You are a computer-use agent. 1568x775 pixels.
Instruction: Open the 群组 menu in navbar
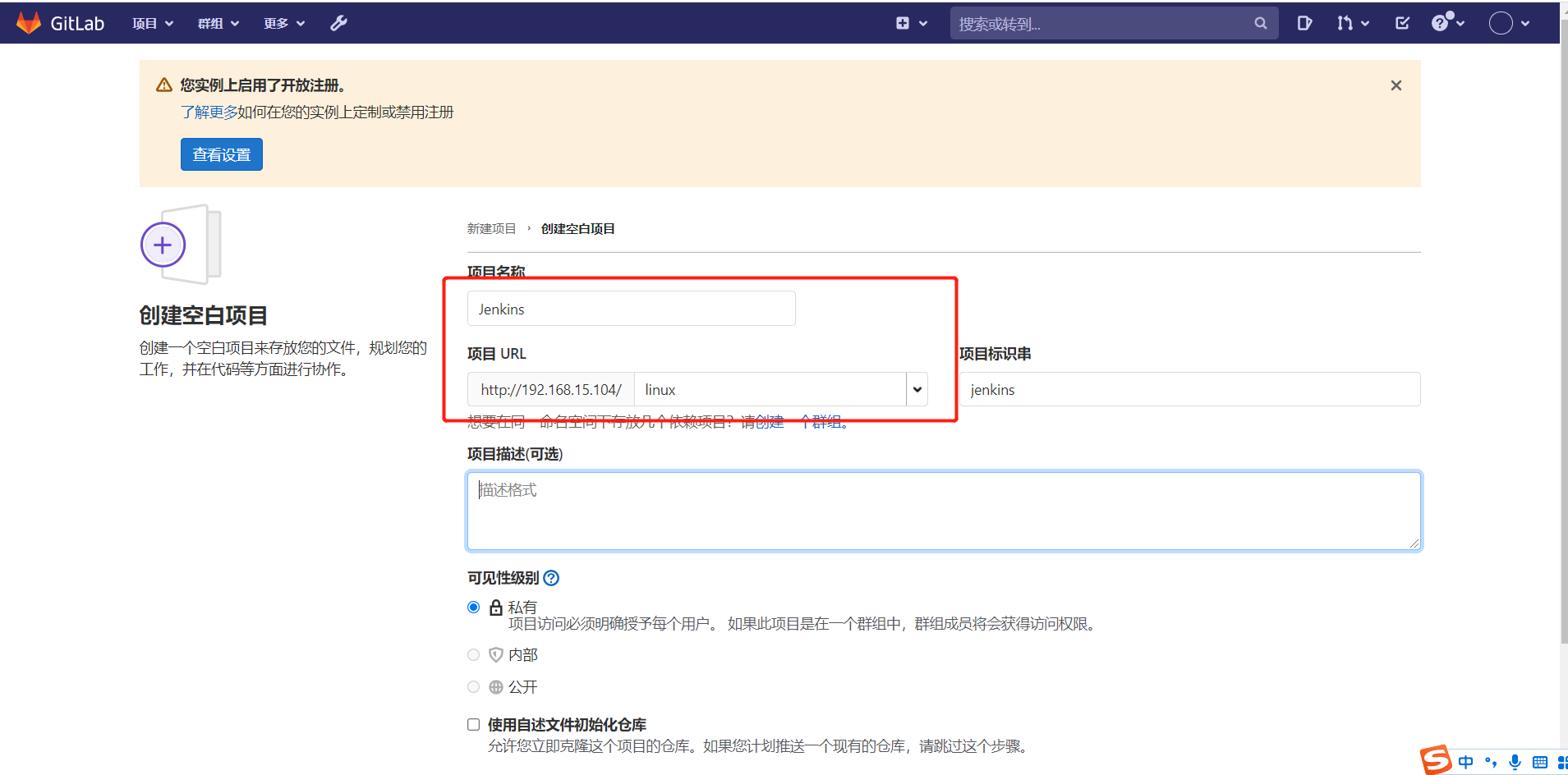[218, 23]
